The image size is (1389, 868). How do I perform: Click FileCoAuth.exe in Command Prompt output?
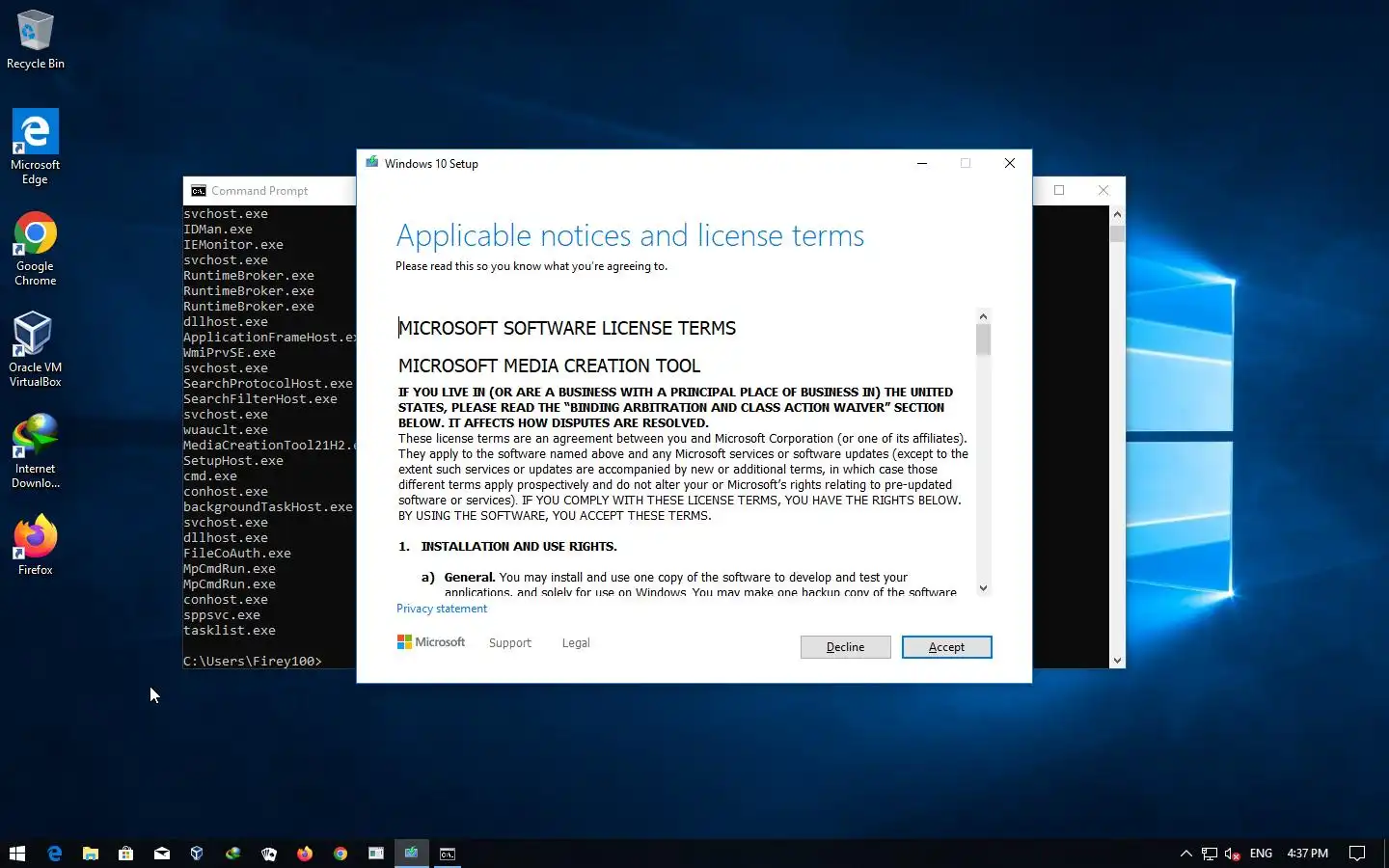click(x=237, y=553)
